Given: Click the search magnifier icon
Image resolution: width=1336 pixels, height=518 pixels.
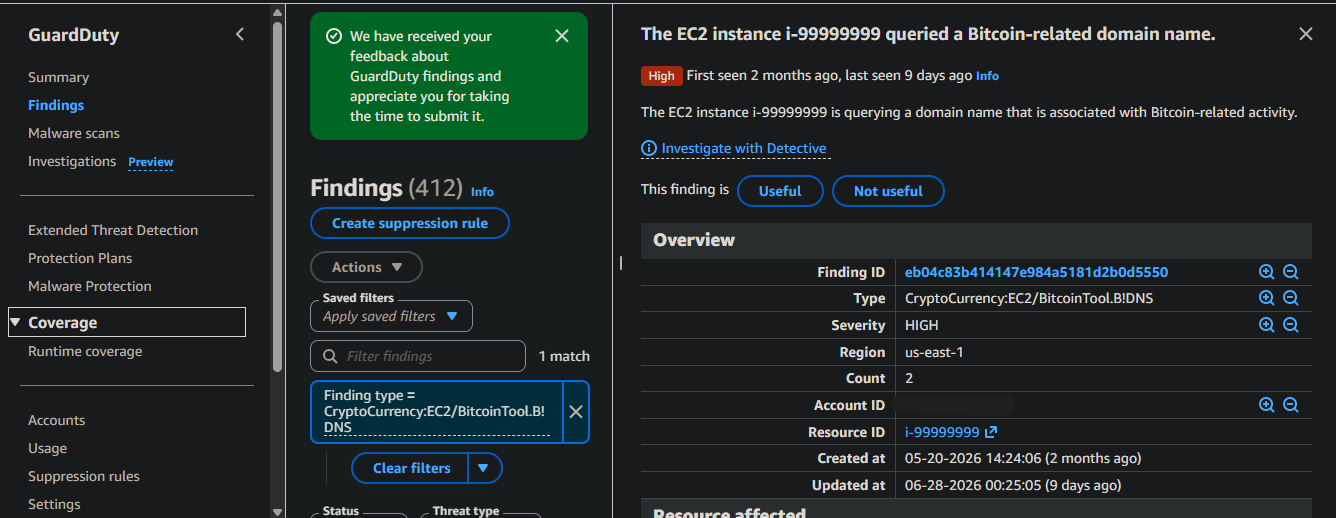Looking at the screenshot, I should click(330, 356).
